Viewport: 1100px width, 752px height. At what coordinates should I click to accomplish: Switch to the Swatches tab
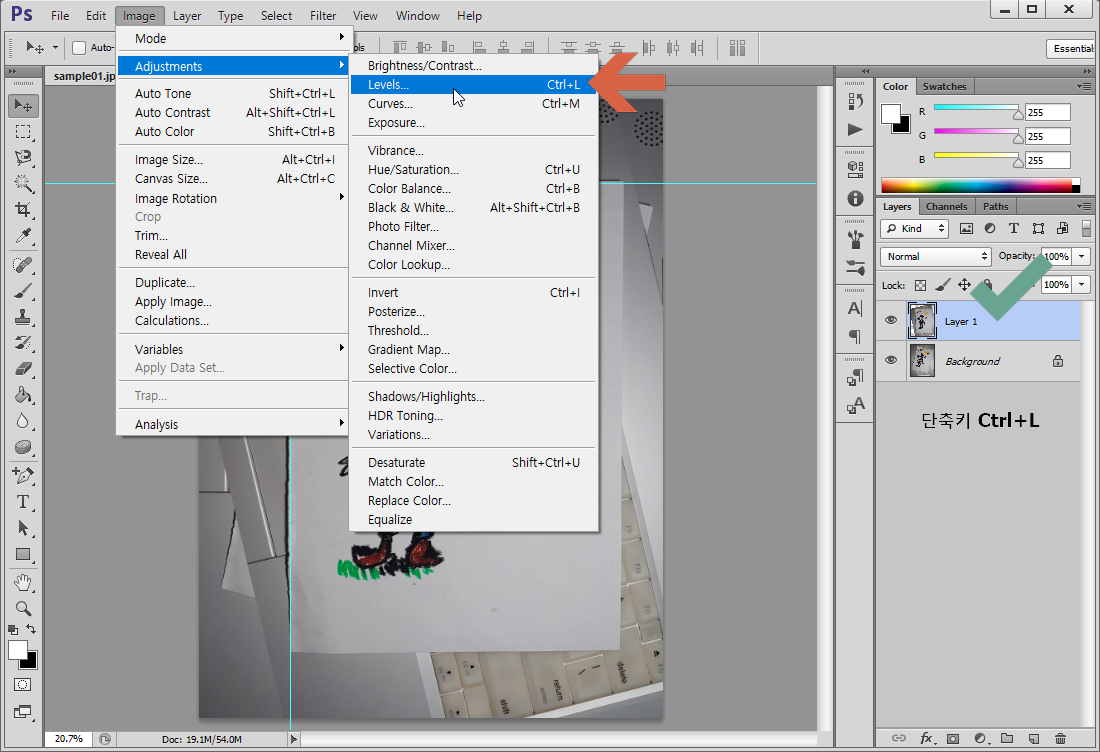tap(944, 86)
